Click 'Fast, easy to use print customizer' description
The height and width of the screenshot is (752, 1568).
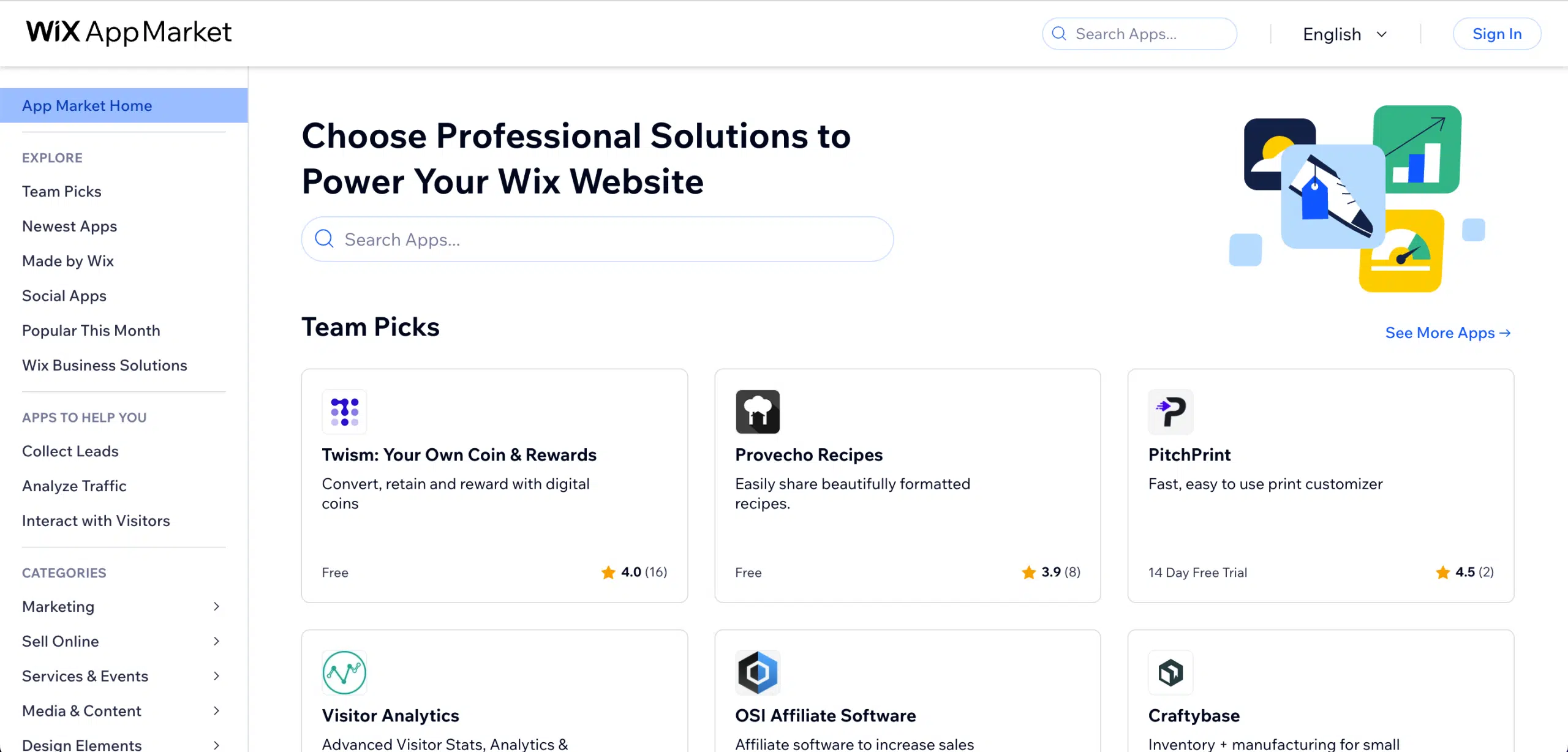(1265, 484)
